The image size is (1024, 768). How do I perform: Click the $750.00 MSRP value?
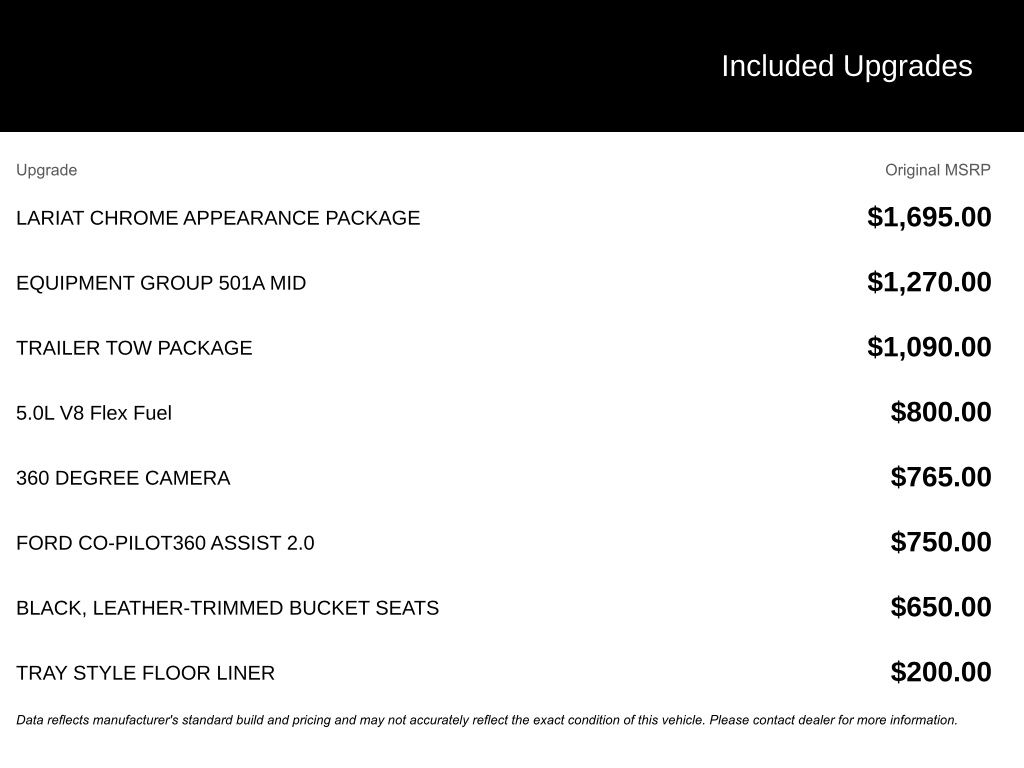coord(941,542)
